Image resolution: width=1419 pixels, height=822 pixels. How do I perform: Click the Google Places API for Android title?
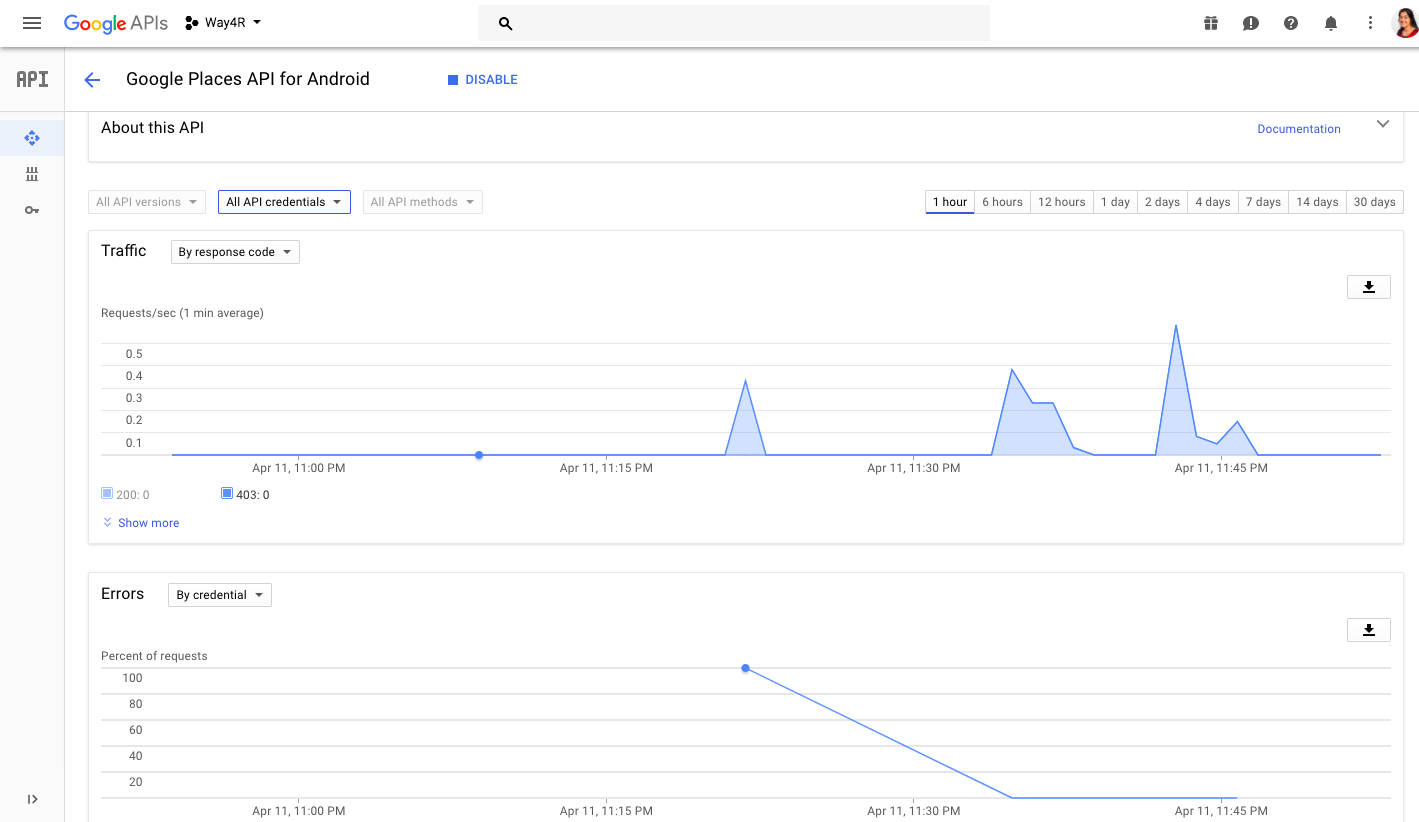(248, 79)
